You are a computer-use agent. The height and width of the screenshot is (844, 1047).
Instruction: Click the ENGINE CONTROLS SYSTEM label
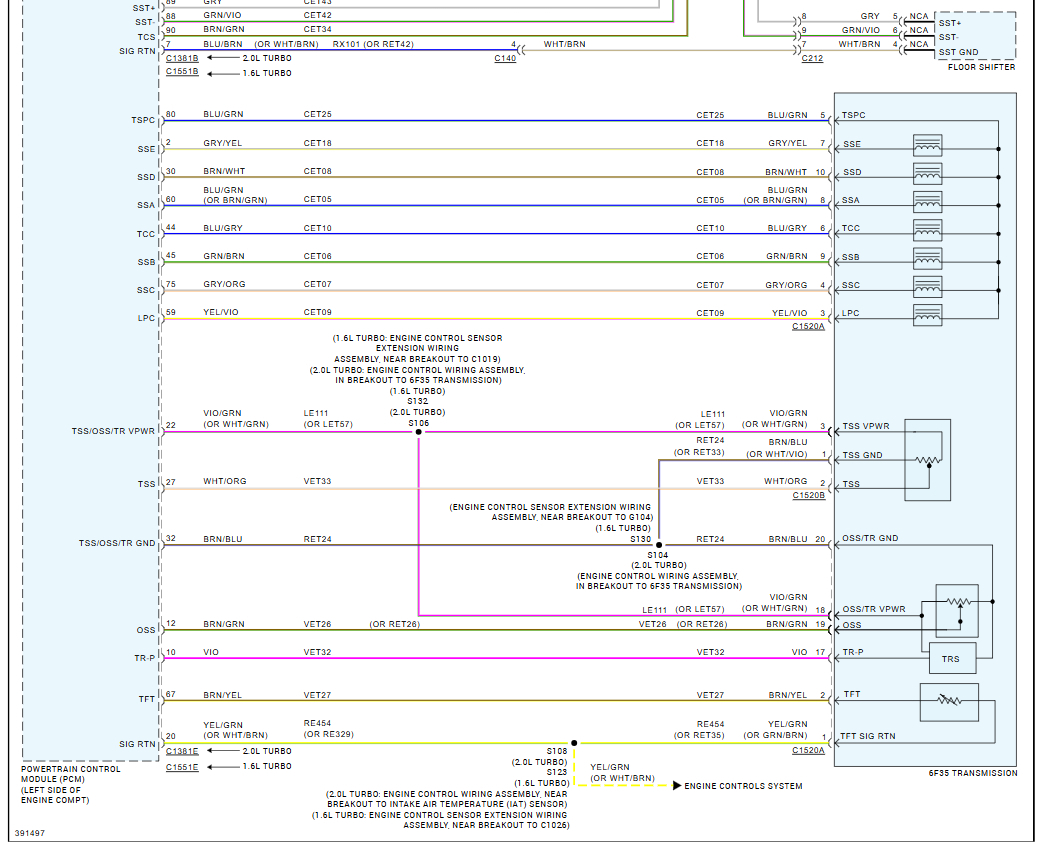743,786
